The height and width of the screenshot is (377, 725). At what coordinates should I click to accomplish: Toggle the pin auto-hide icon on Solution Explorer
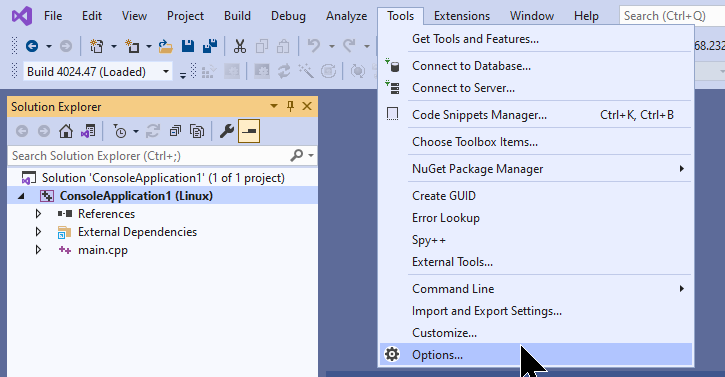290,106
